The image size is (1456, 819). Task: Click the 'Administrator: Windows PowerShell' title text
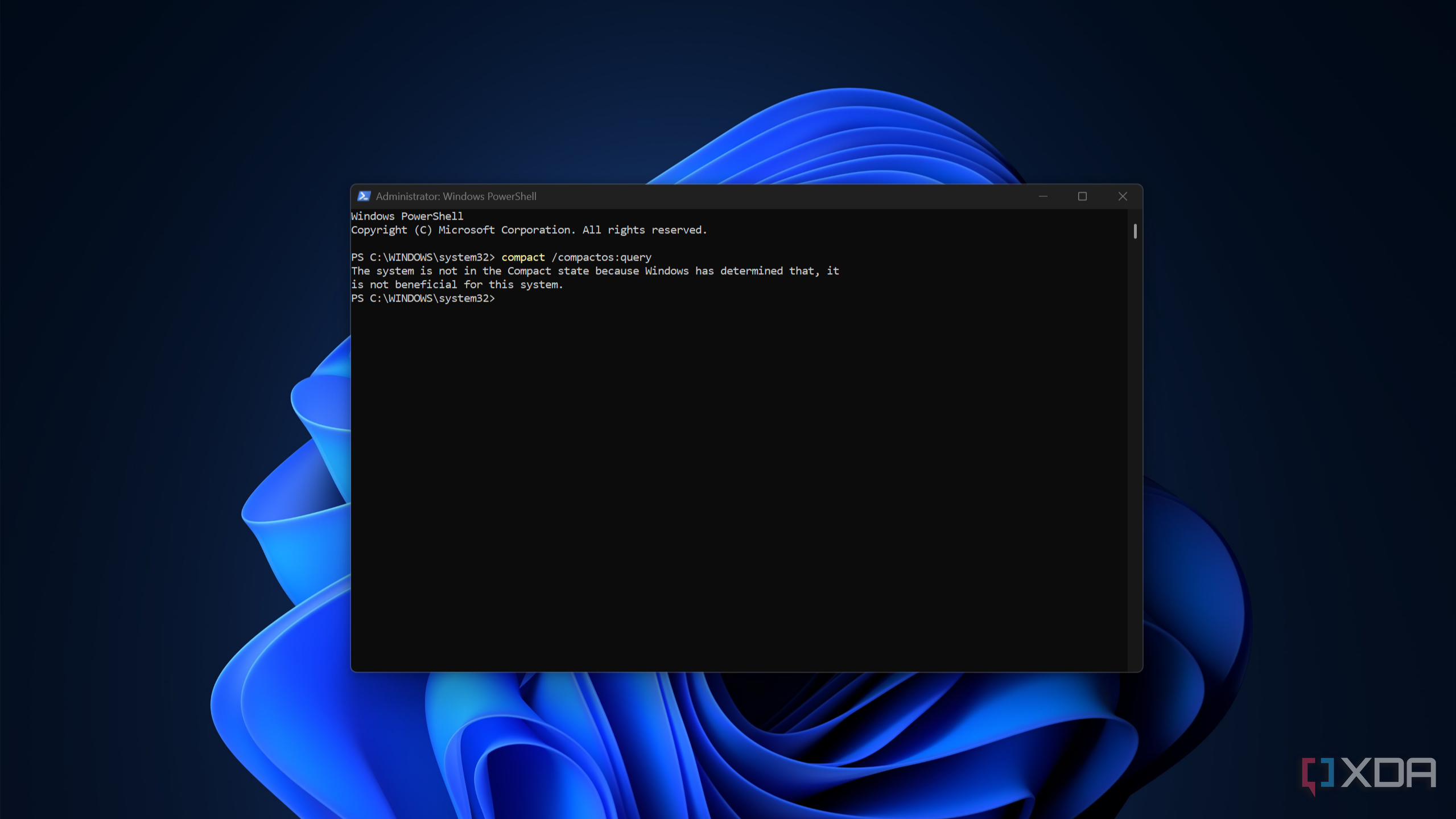tap(456, 196)
